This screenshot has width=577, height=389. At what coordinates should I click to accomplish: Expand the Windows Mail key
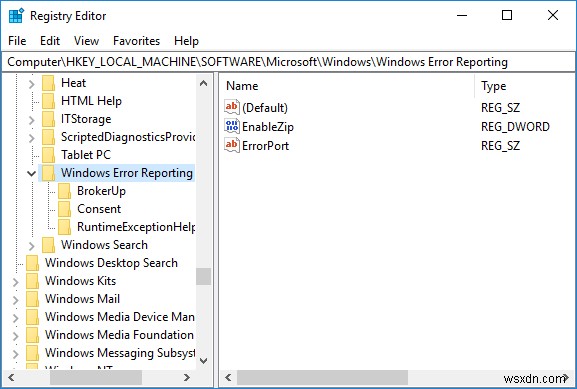coord(16,300)
